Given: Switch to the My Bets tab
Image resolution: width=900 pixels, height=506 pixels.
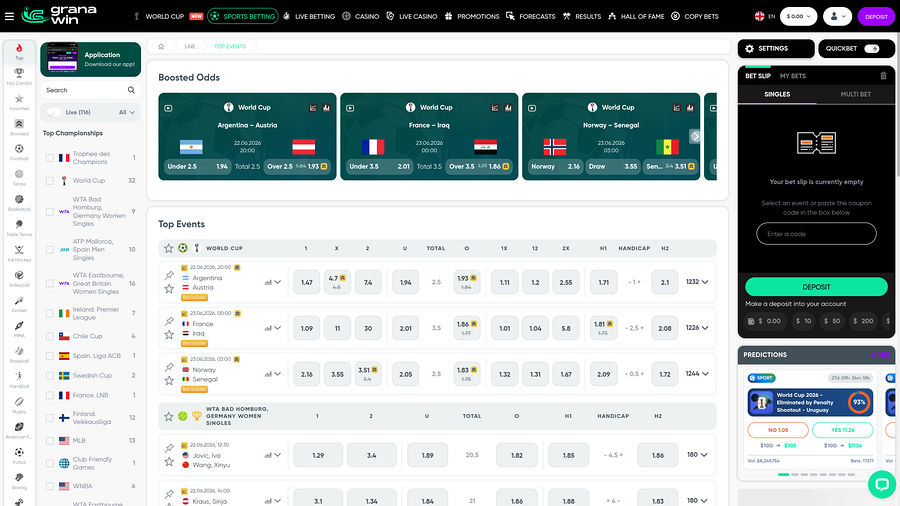Looking at the screenshot, I should [793, 76].
